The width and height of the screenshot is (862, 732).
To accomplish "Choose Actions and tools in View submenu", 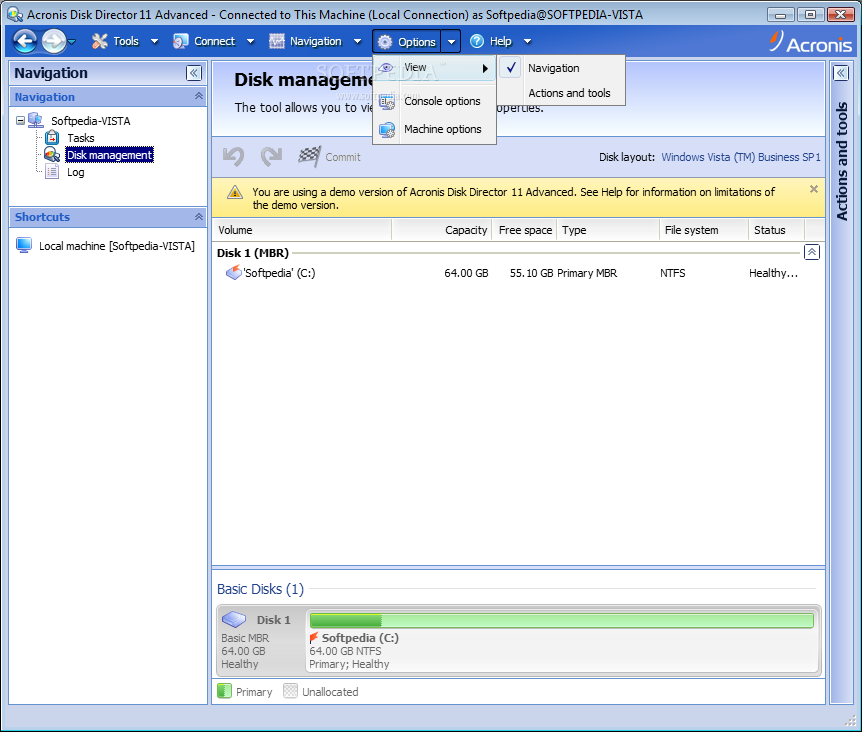I will pos(569,93).
